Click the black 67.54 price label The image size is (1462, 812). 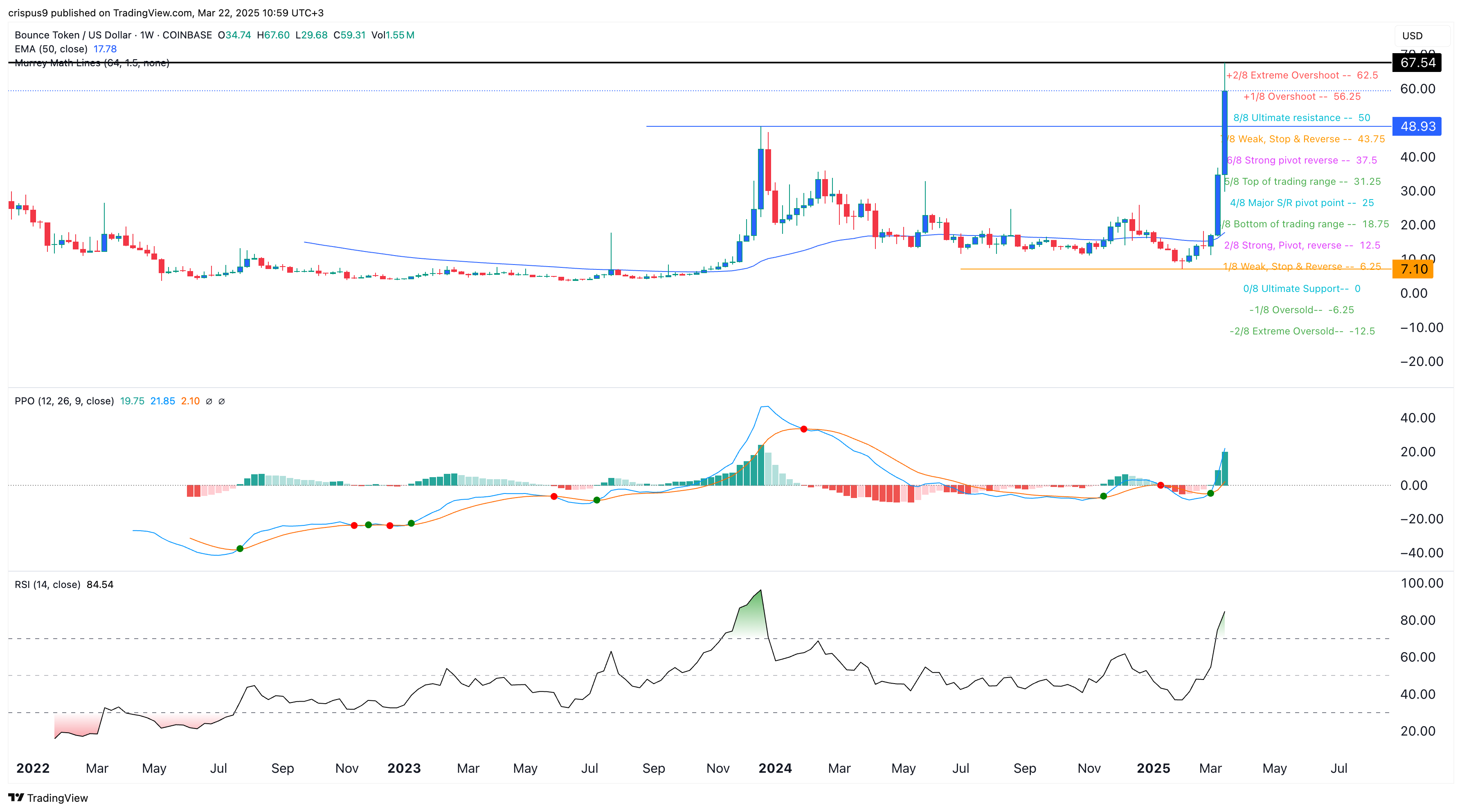coord(1417,63)
